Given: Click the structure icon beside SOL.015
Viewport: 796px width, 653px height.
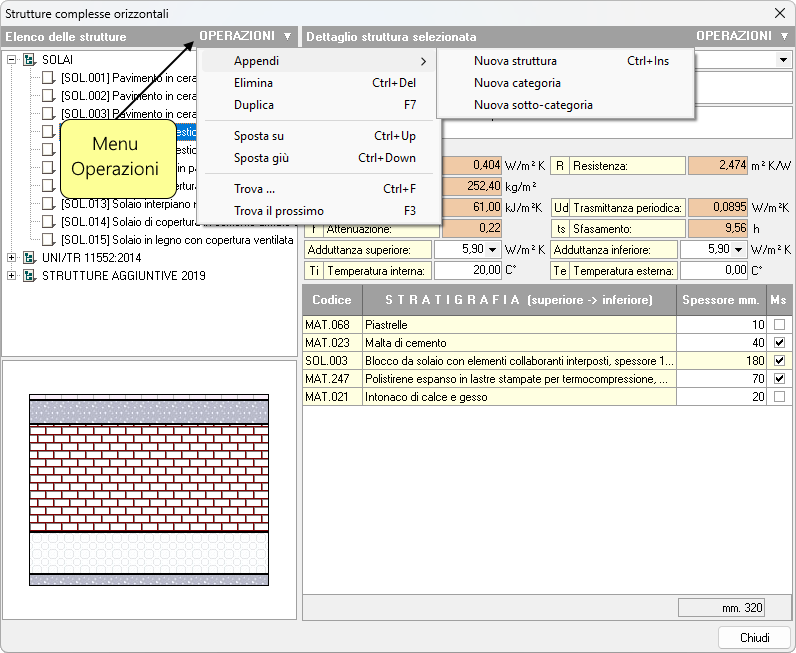Looking at the screenshot, I should point(48,240).
